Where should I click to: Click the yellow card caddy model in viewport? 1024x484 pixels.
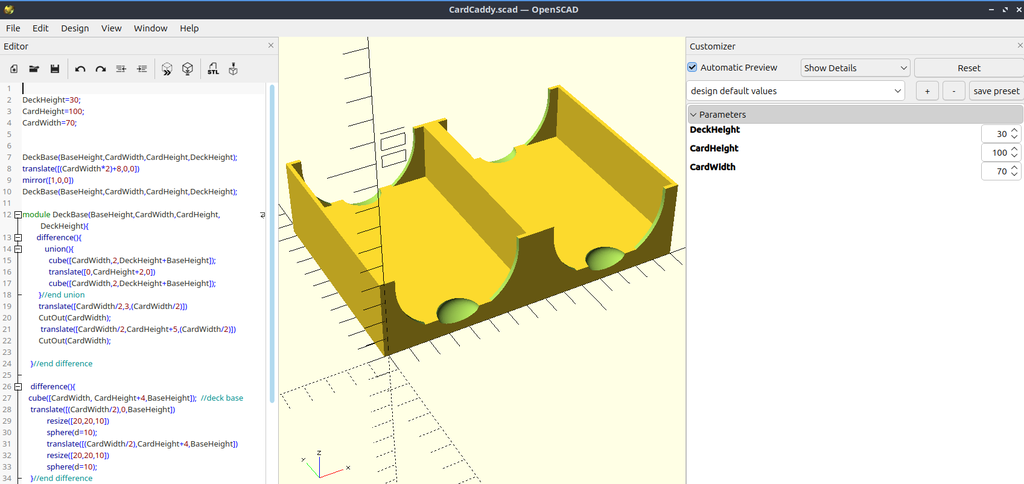coord(480,222)
